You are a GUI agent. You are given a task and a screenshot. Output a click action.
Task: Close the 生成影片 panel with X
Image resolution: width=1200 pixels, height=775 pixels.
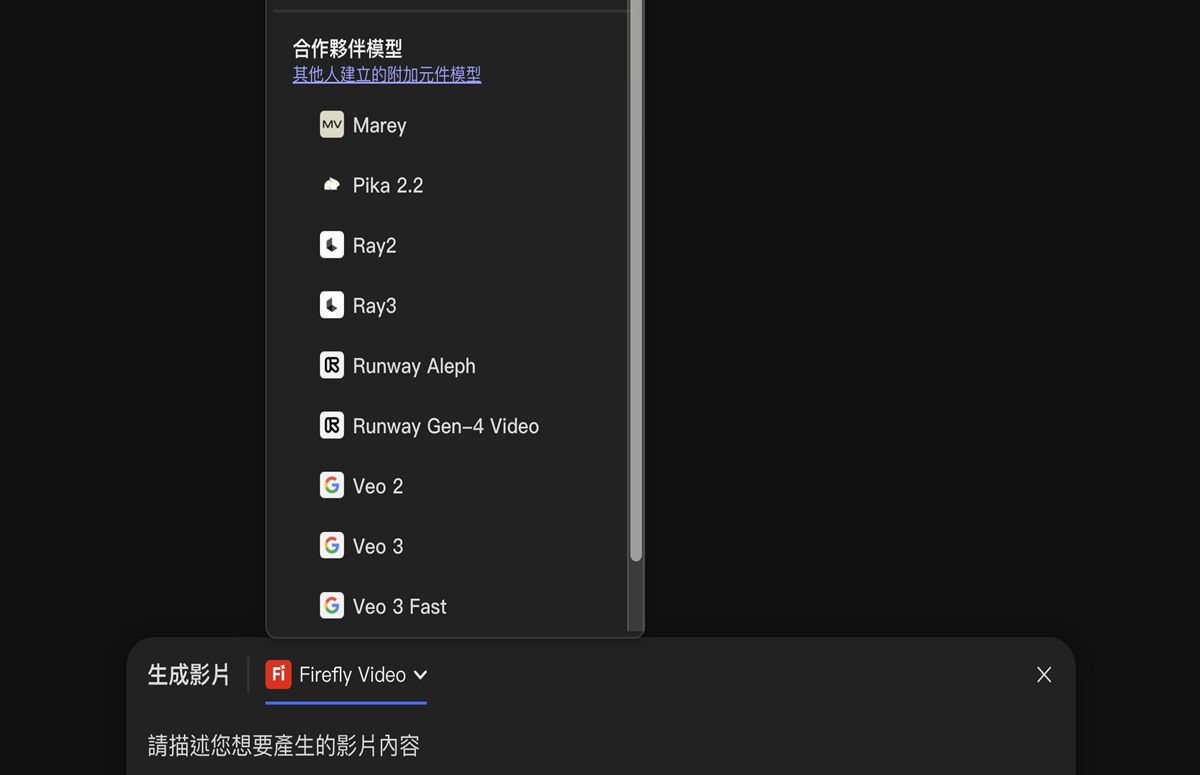click(1044, 675)
